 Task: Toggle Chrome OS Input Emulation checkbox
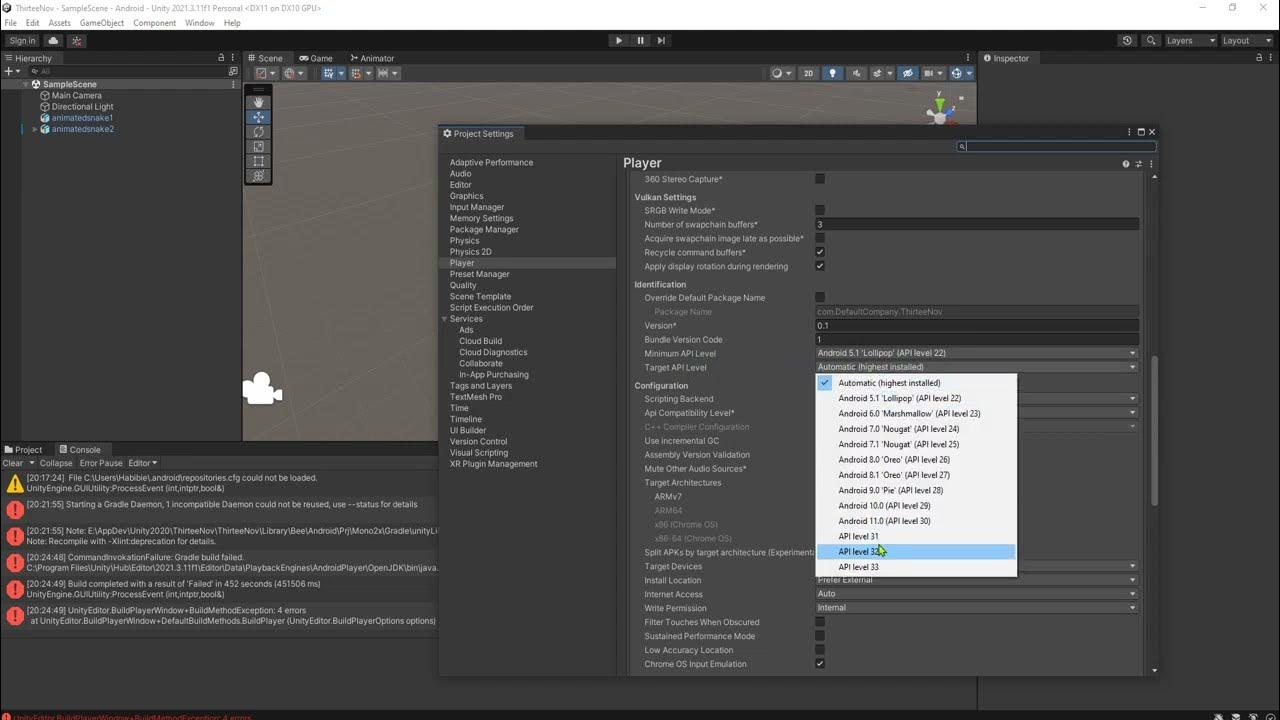click(x=820, y=664)
